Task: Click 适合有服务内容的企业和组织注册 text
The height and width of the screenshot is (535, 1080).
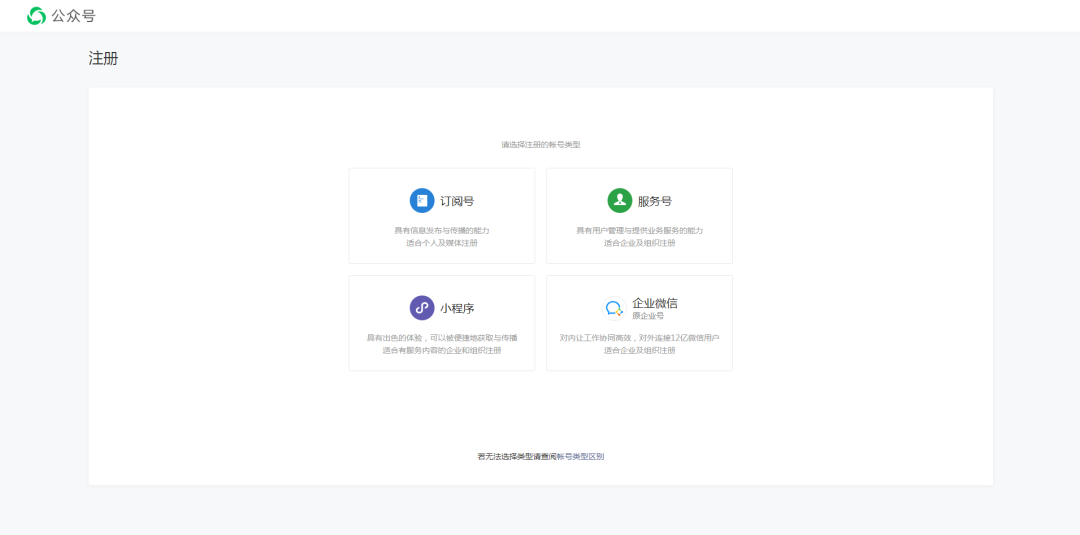Action: [442, 350]
